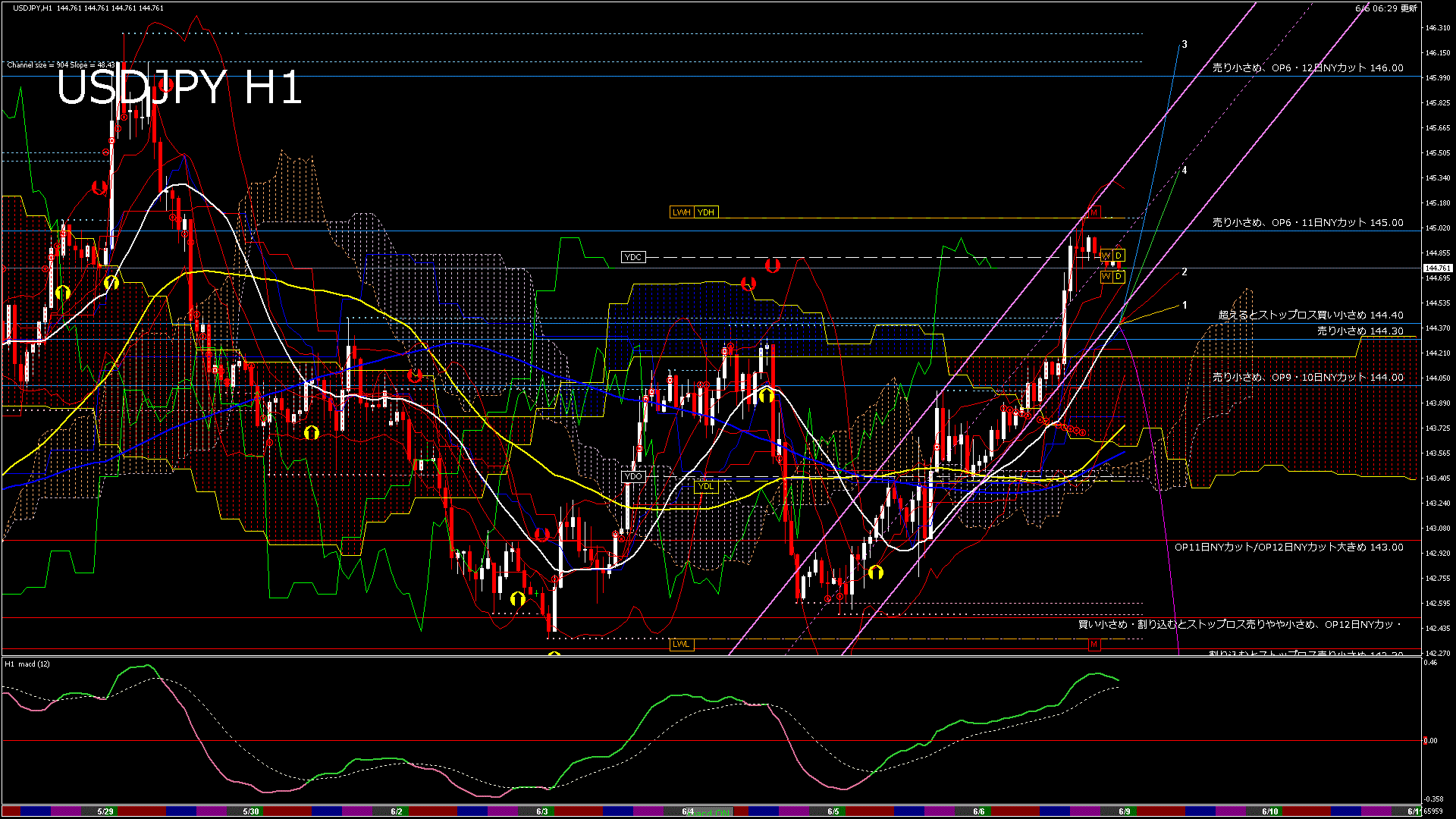The image size is (1456, 819).
Task: Click the YDO price level label
Action: 632,476
